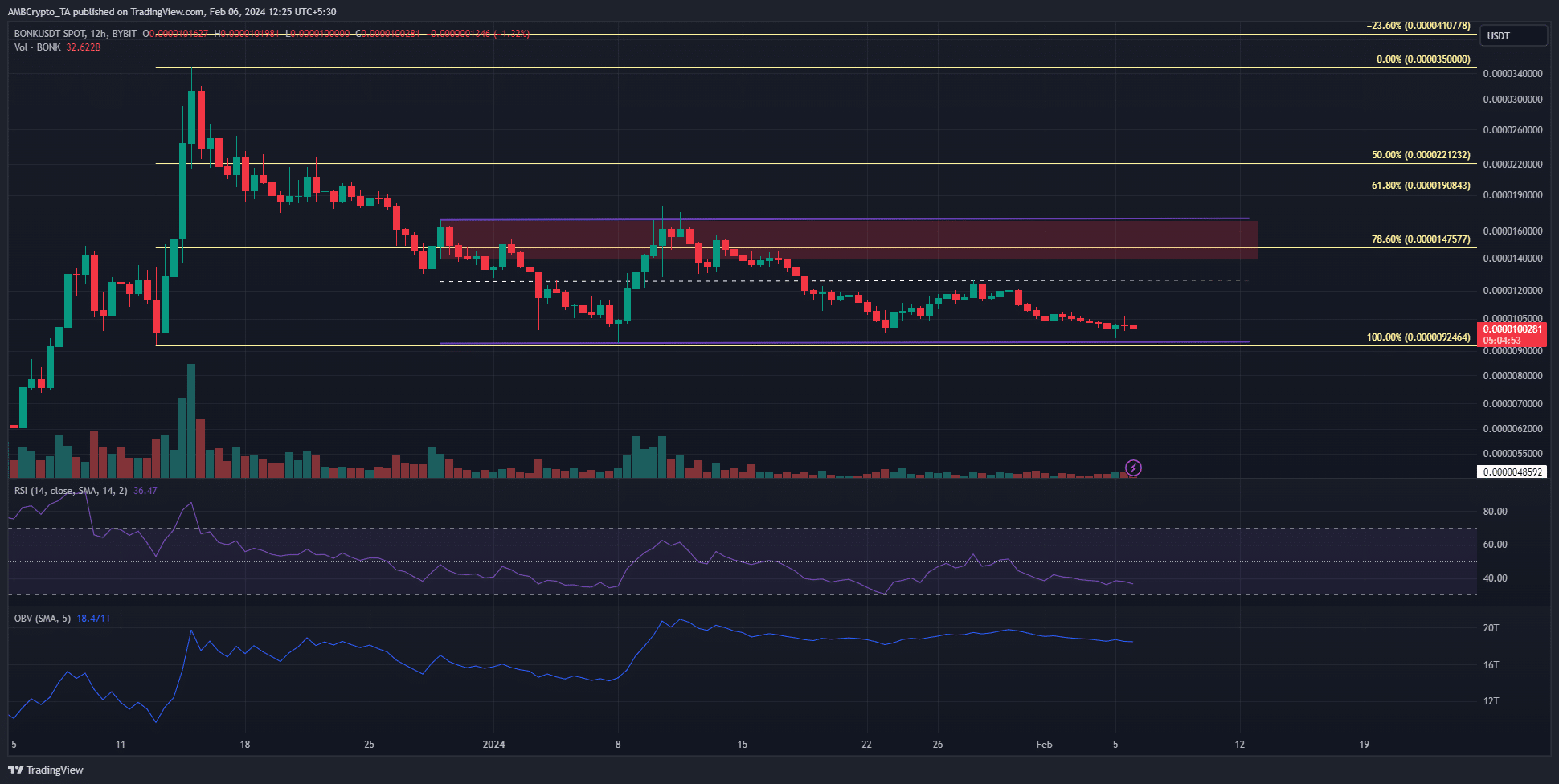
Task: Select the RSI (14, close, SMA, 14, 2) legend
Action: pyautogui.click(x=71, y=491)
